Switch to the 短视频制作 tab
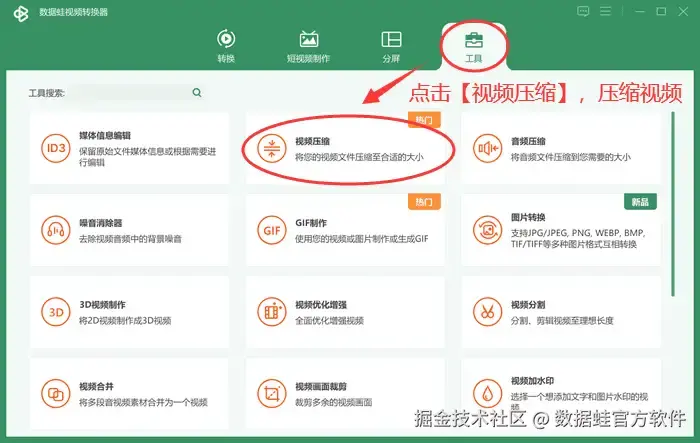This screenshot has height=443, width=700. pyautogui.click(x=308, y=46)
